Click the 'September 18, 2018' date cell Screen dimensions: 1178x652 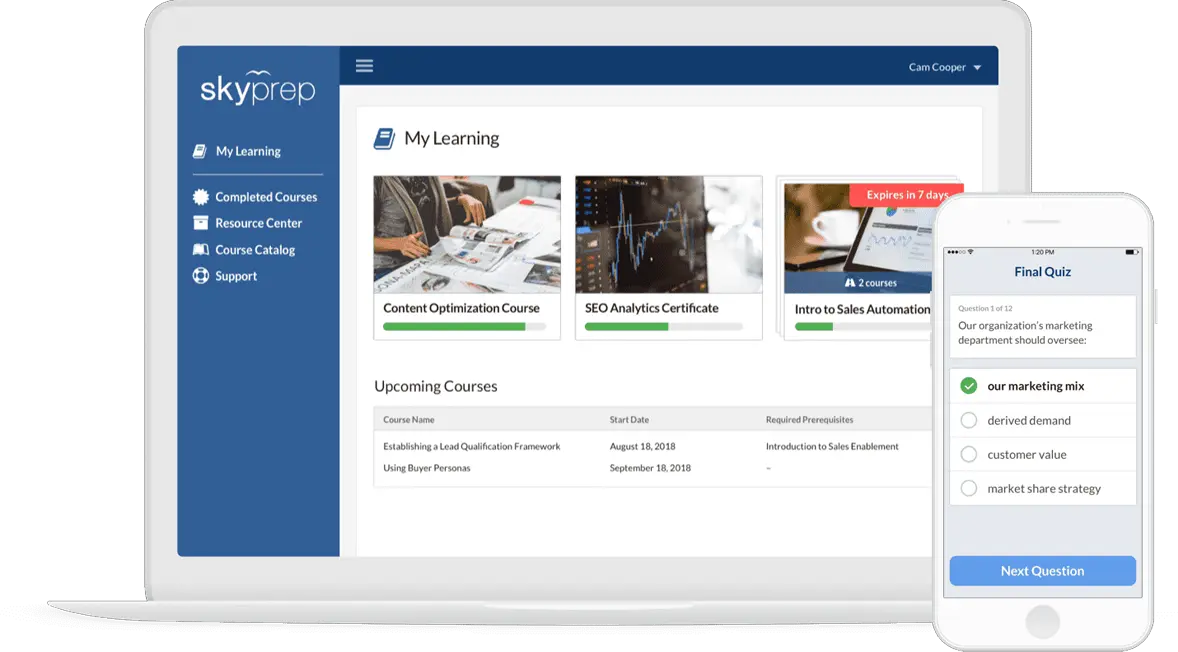[x=650, y=468]
